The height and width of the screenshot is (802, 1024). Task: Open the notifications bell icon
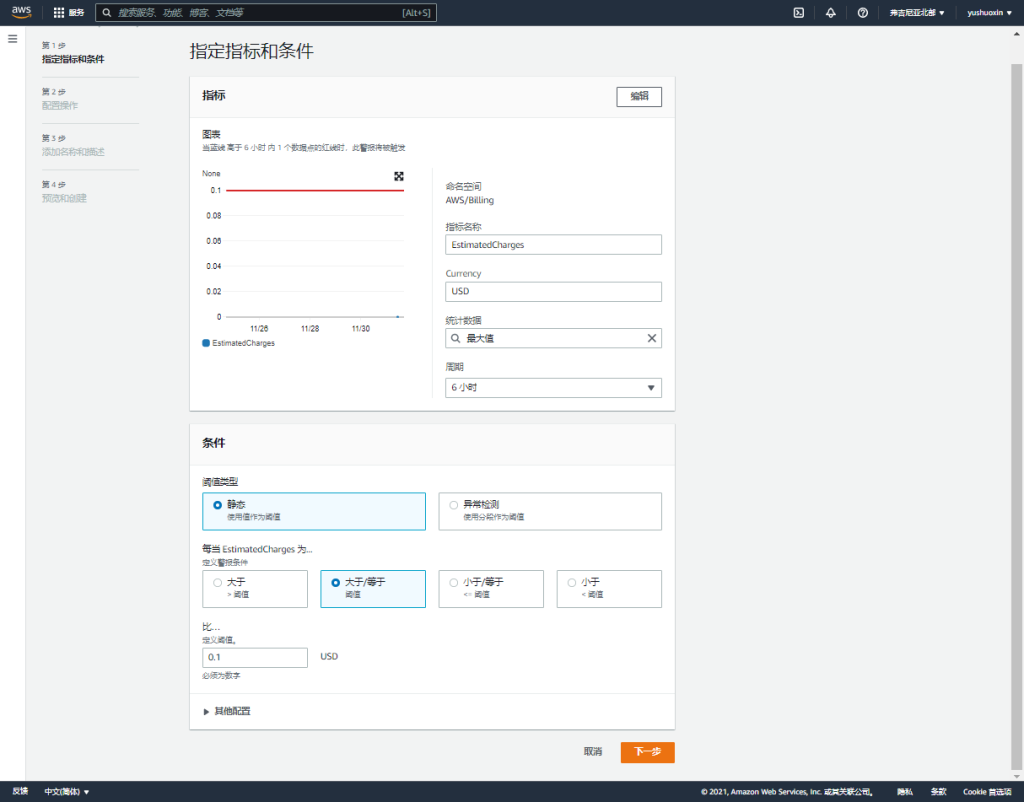point(830,13)
